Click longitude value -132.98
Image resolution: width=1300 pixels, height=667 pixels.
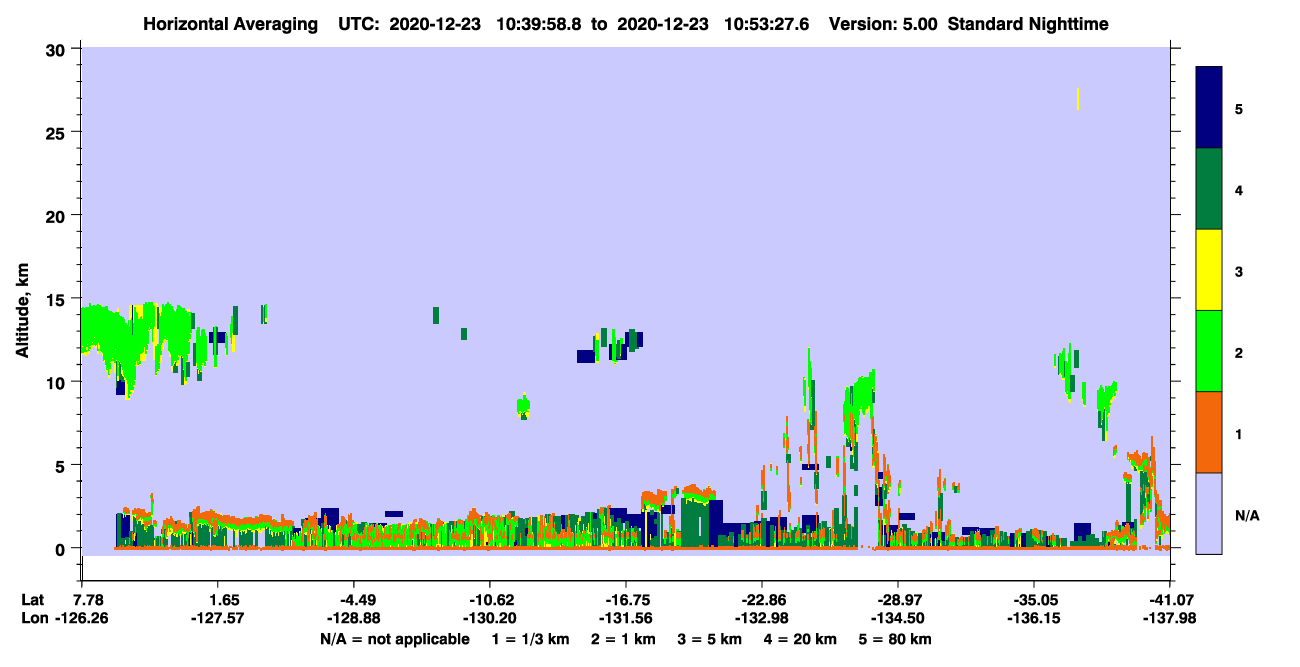click(x=762, y=618)
